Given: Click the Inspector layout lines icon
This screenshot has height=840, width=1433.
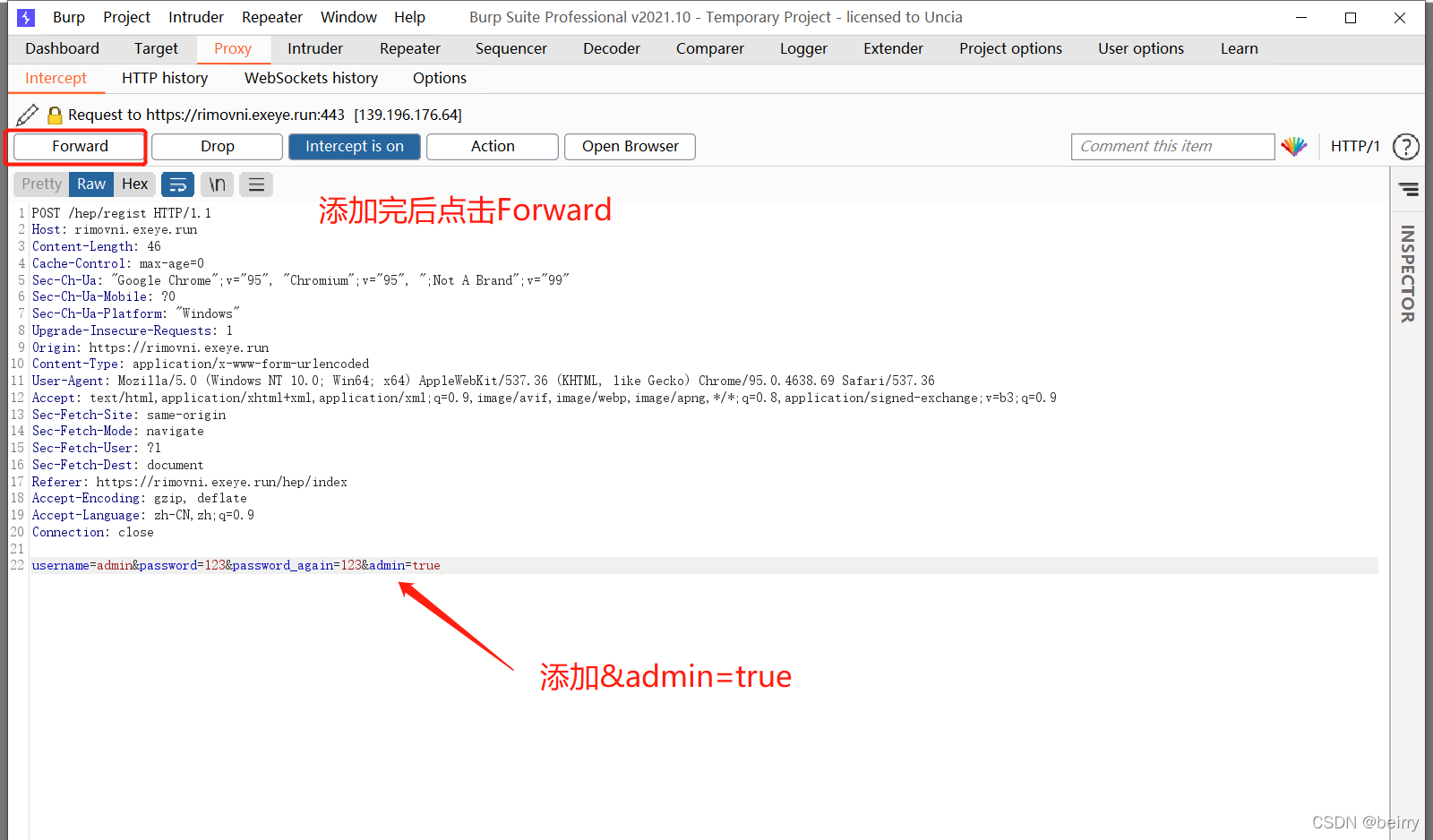Looking at the screenshot, I should click(1409, 189).
